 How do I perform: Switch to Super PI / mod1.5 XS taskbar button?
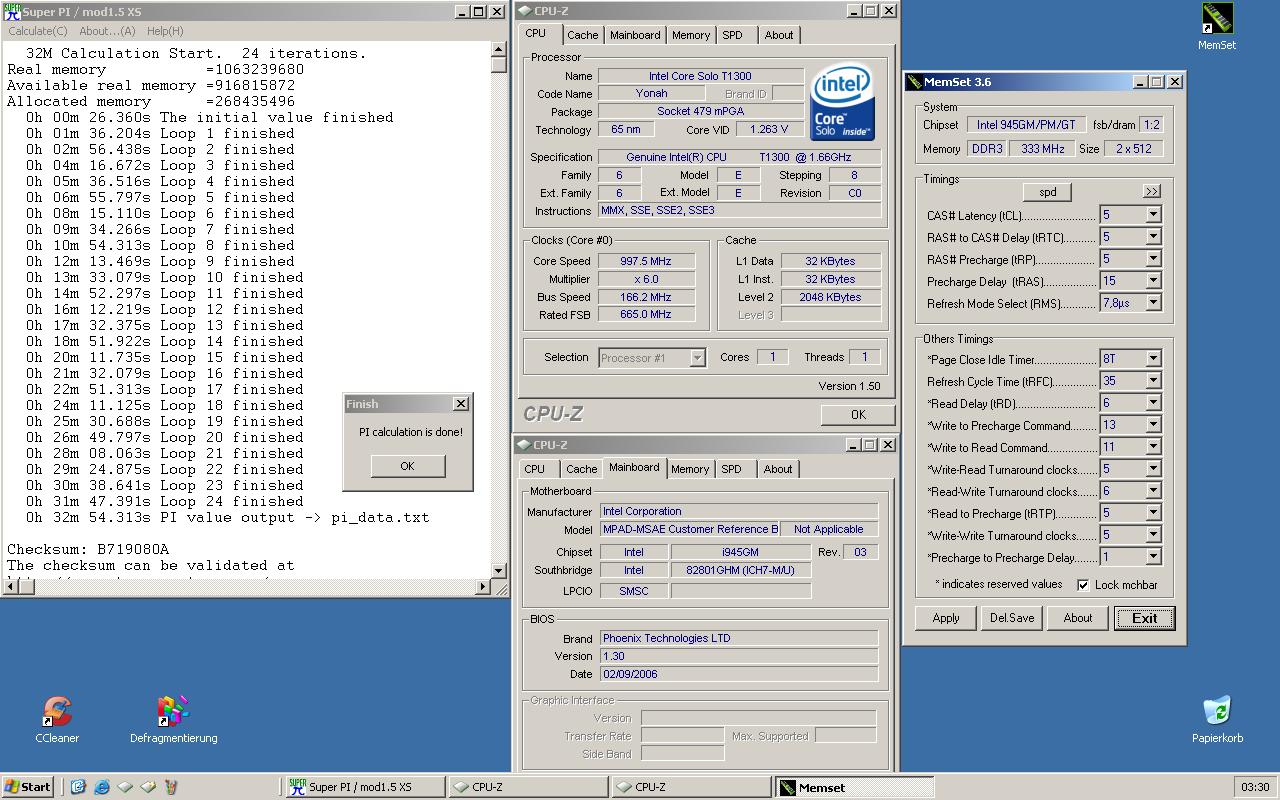364,787
